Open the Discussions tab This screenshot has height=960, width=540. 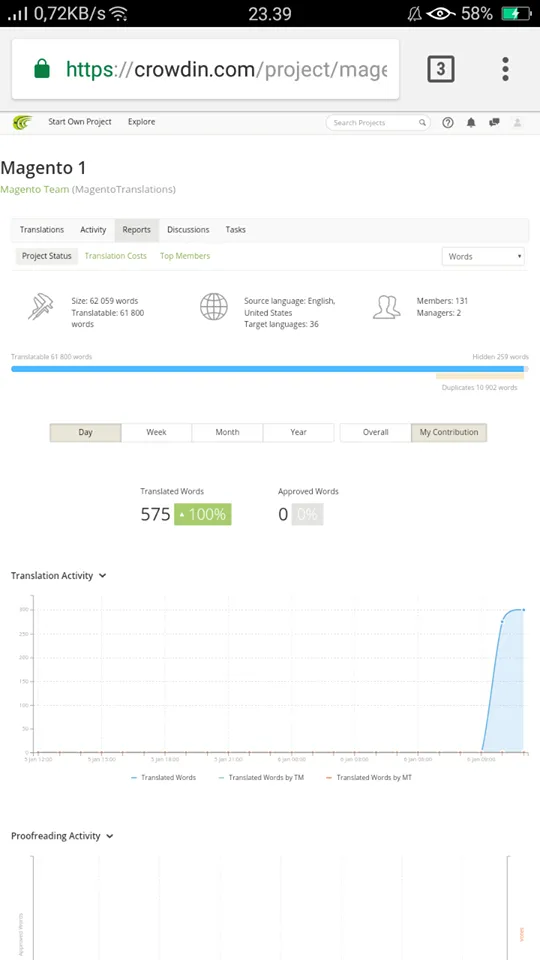coord(188,230)
